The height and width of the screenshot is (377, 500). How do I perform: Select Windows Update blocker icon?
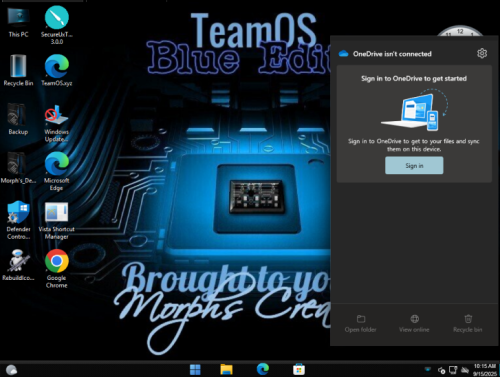coord(57,123)
